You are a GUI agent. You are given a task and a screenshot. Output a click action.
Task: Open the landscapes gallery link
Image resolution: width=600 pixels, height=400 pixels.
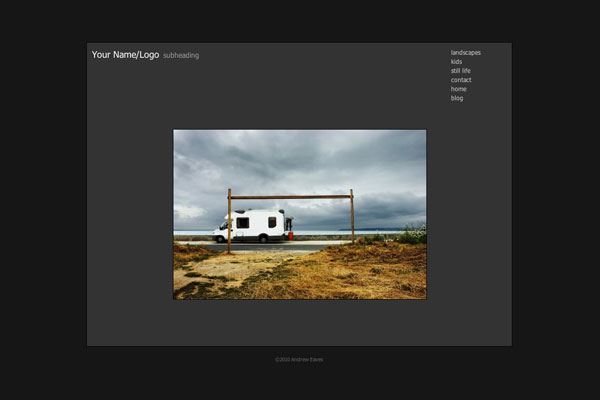pos(465,53)
